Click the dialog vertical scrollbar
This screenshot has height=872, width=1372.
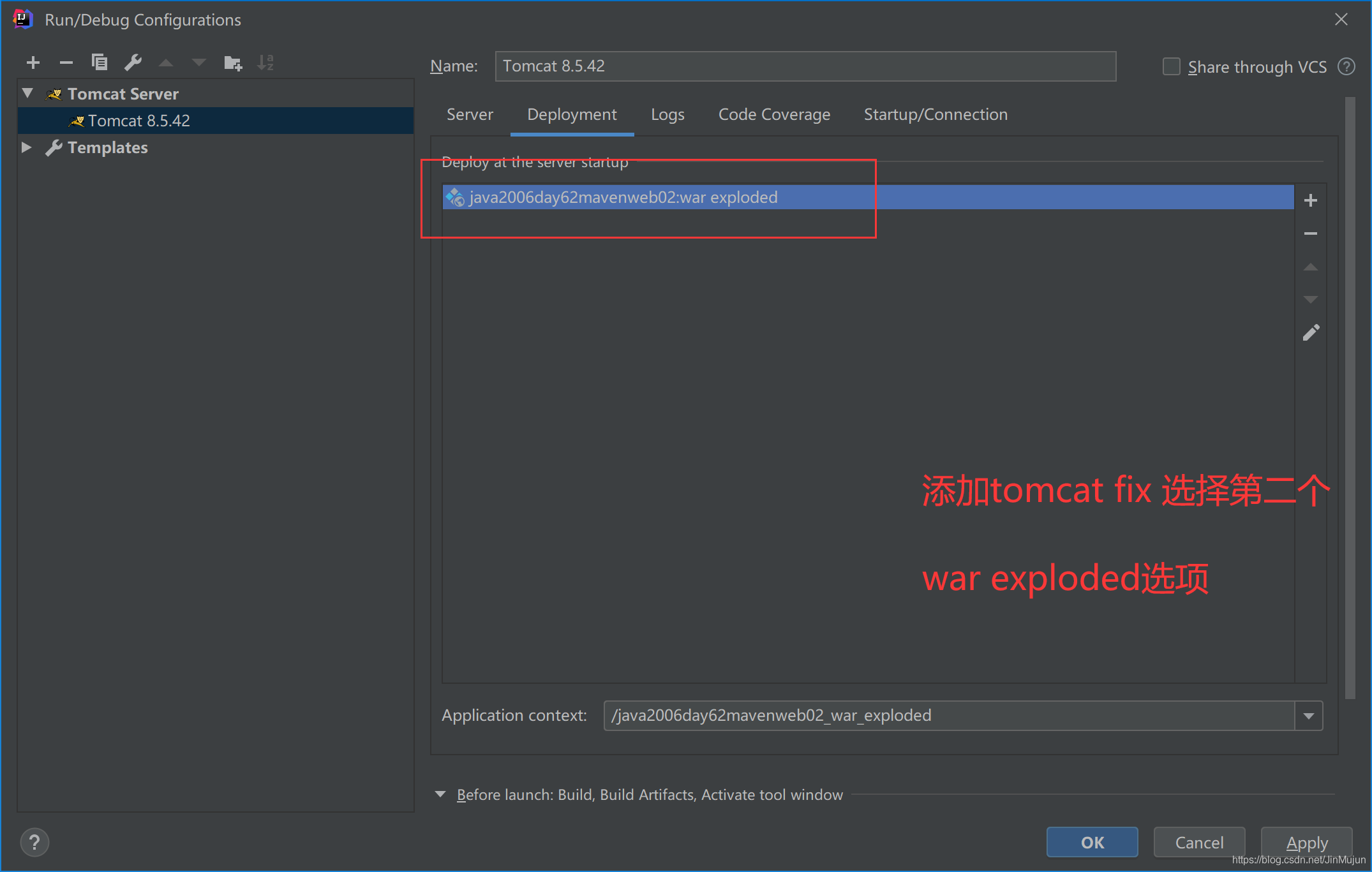point(1350,398)
